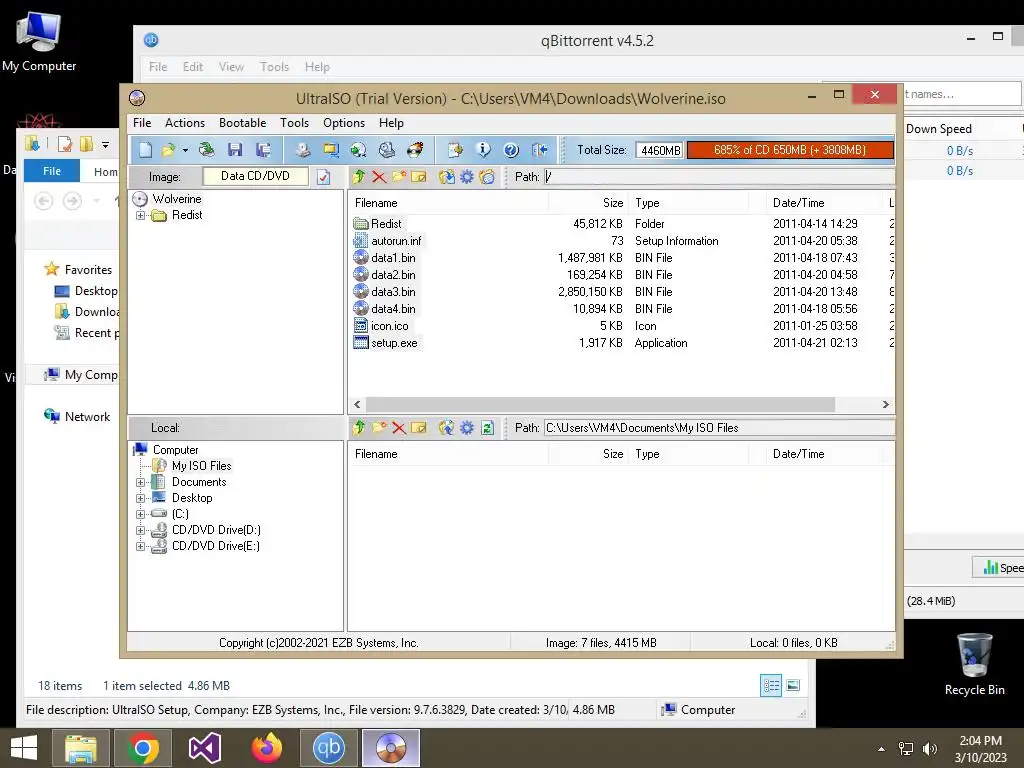Click the New Folder icon in Local pane toolbar

click(379, 428)
